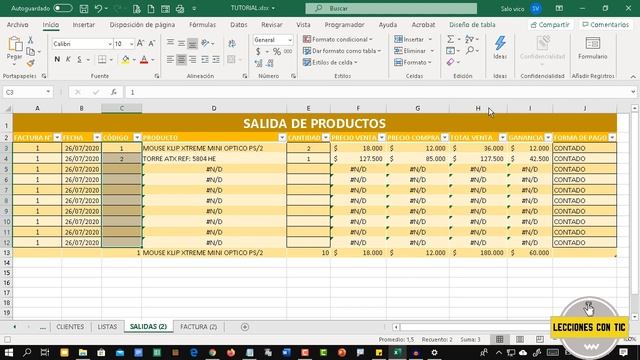Increase font size with larger A

point(140,43)
